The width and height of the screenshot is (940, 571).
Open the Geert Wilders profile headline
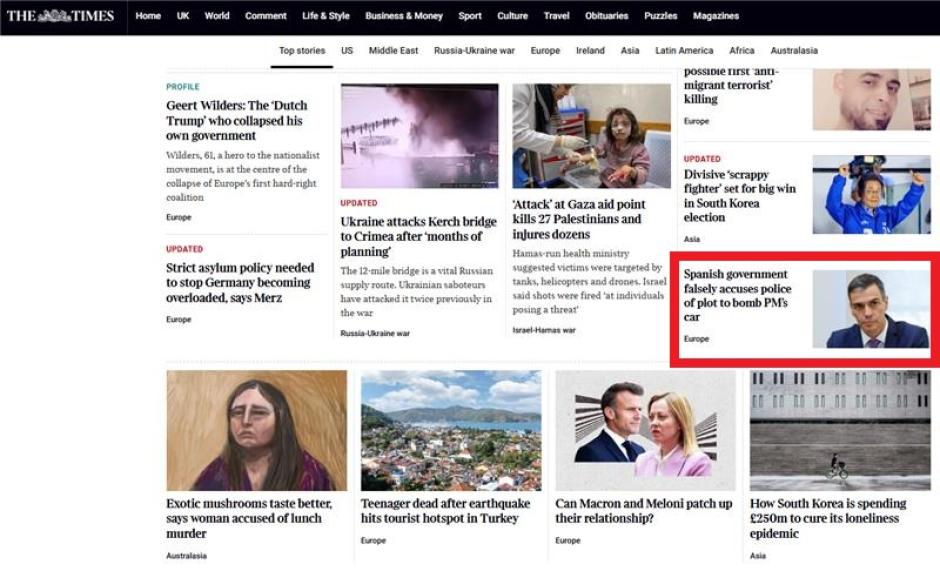point(237,121)
